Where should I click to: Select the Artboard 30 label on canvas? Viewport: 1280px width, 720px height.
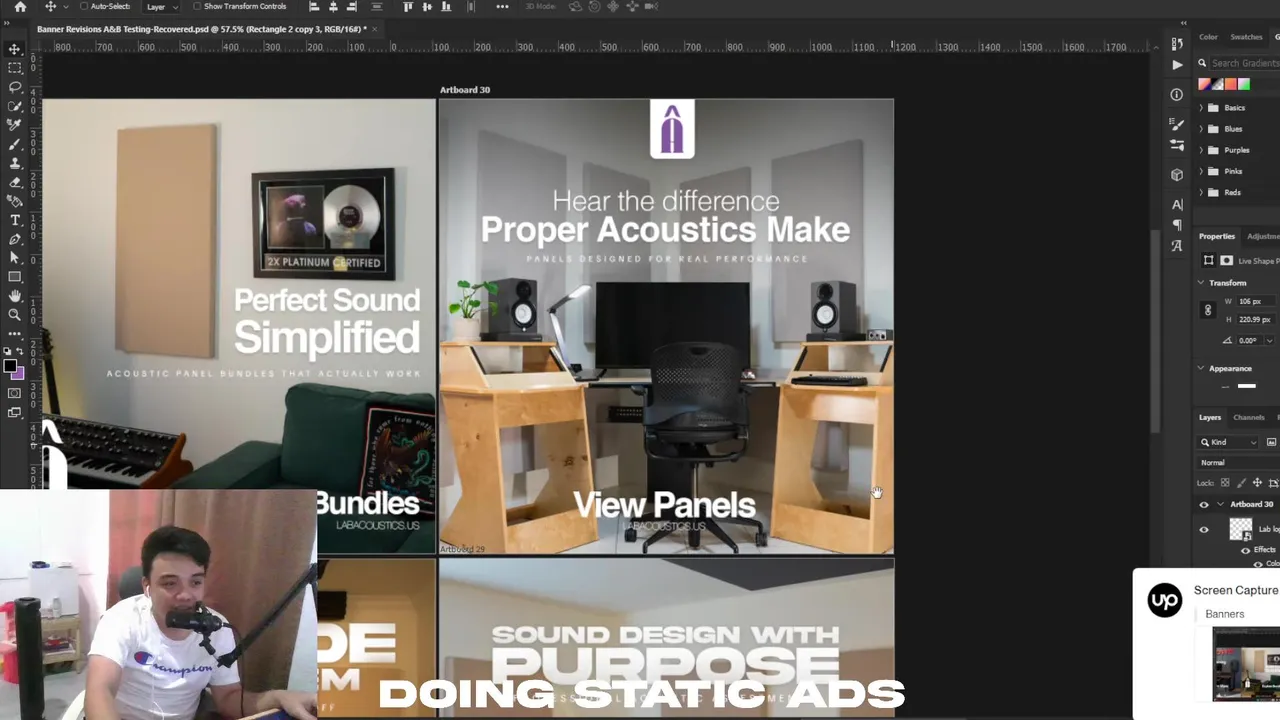click(465, 90)
